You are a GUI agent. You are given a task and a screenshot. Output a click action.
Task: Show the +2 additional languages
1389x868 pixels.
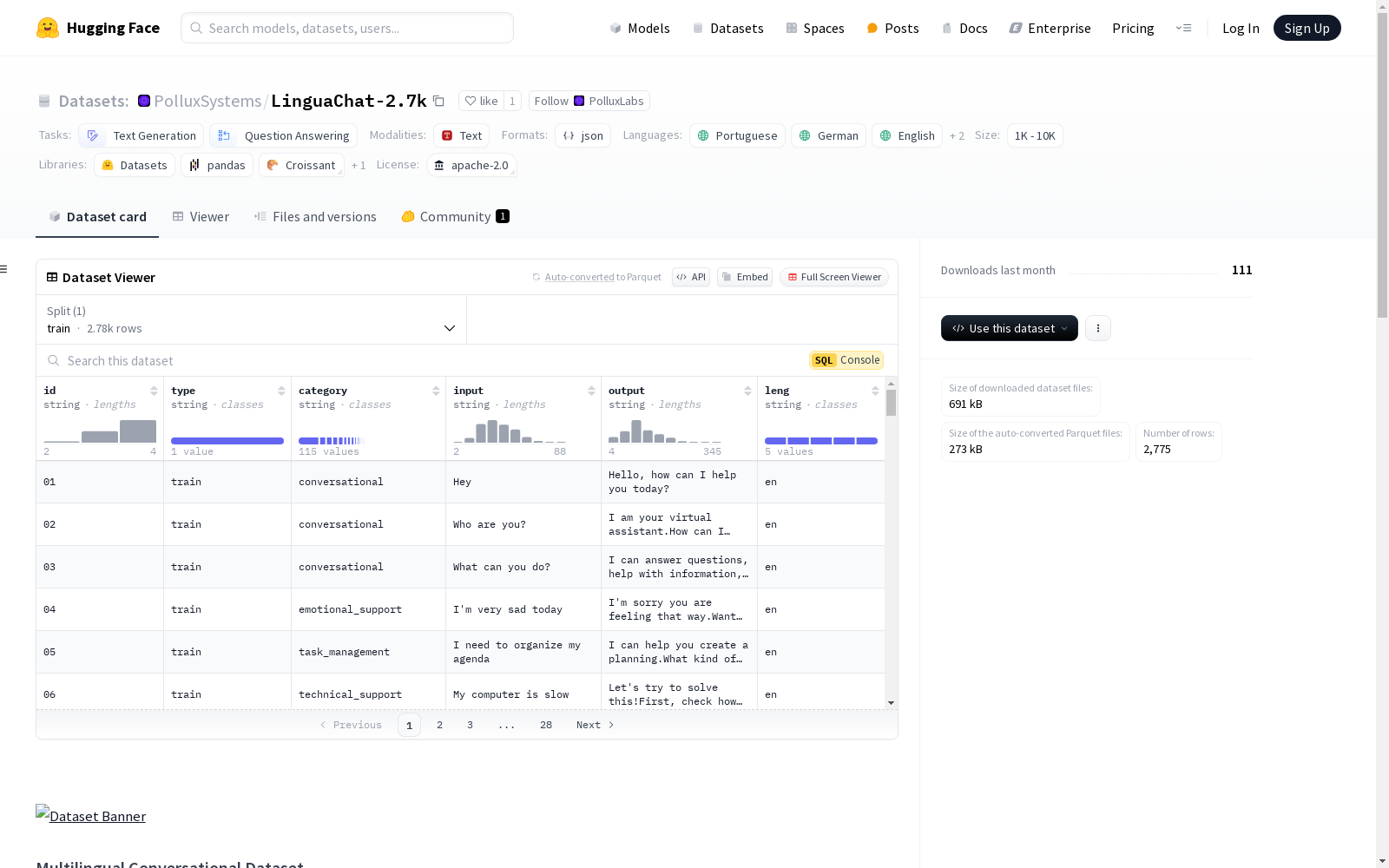(957, 135)
